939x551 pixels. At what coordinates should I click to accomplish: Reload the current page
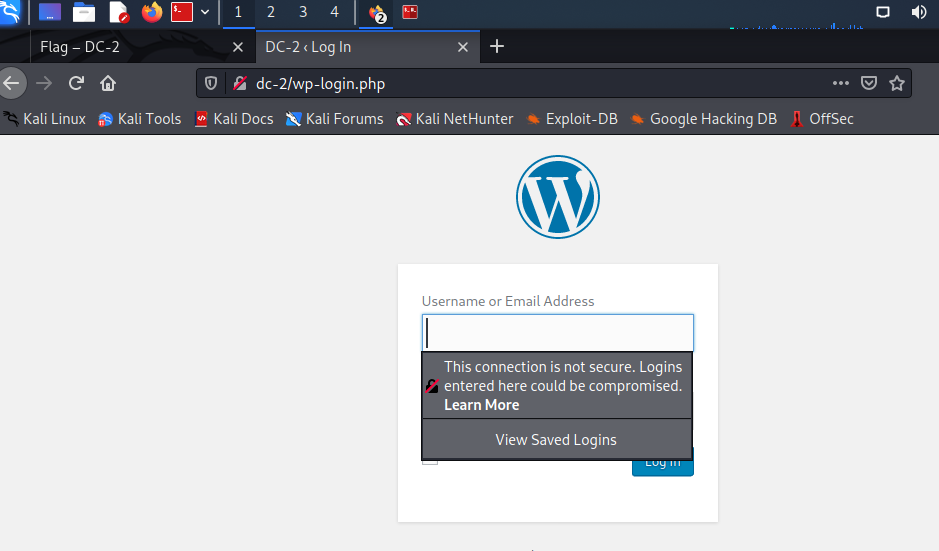pos(76,83)
